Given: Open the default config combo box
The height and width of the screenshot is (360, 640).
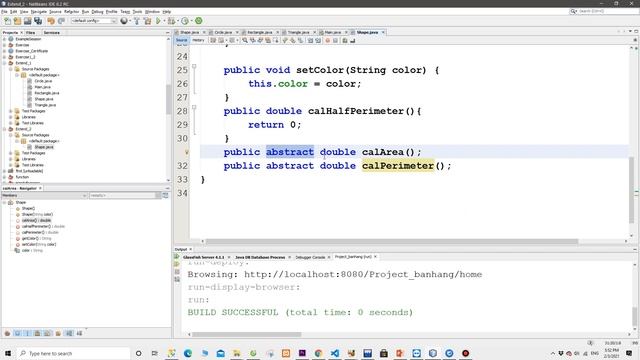Looking at the screenshot, I should 94,21.
